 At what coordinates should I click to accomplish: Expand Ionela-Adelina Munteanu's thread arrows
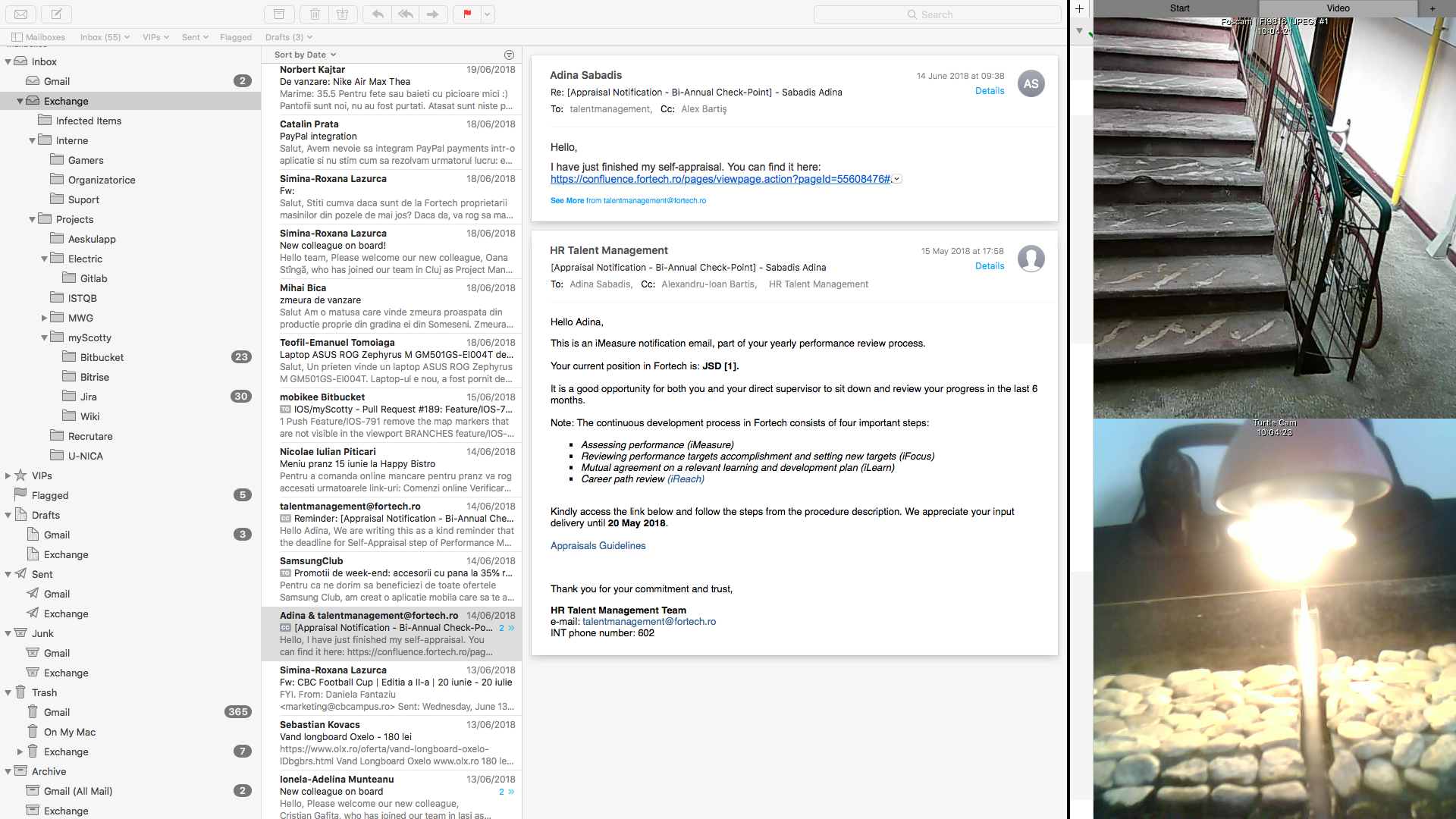[x=507, y=792]
